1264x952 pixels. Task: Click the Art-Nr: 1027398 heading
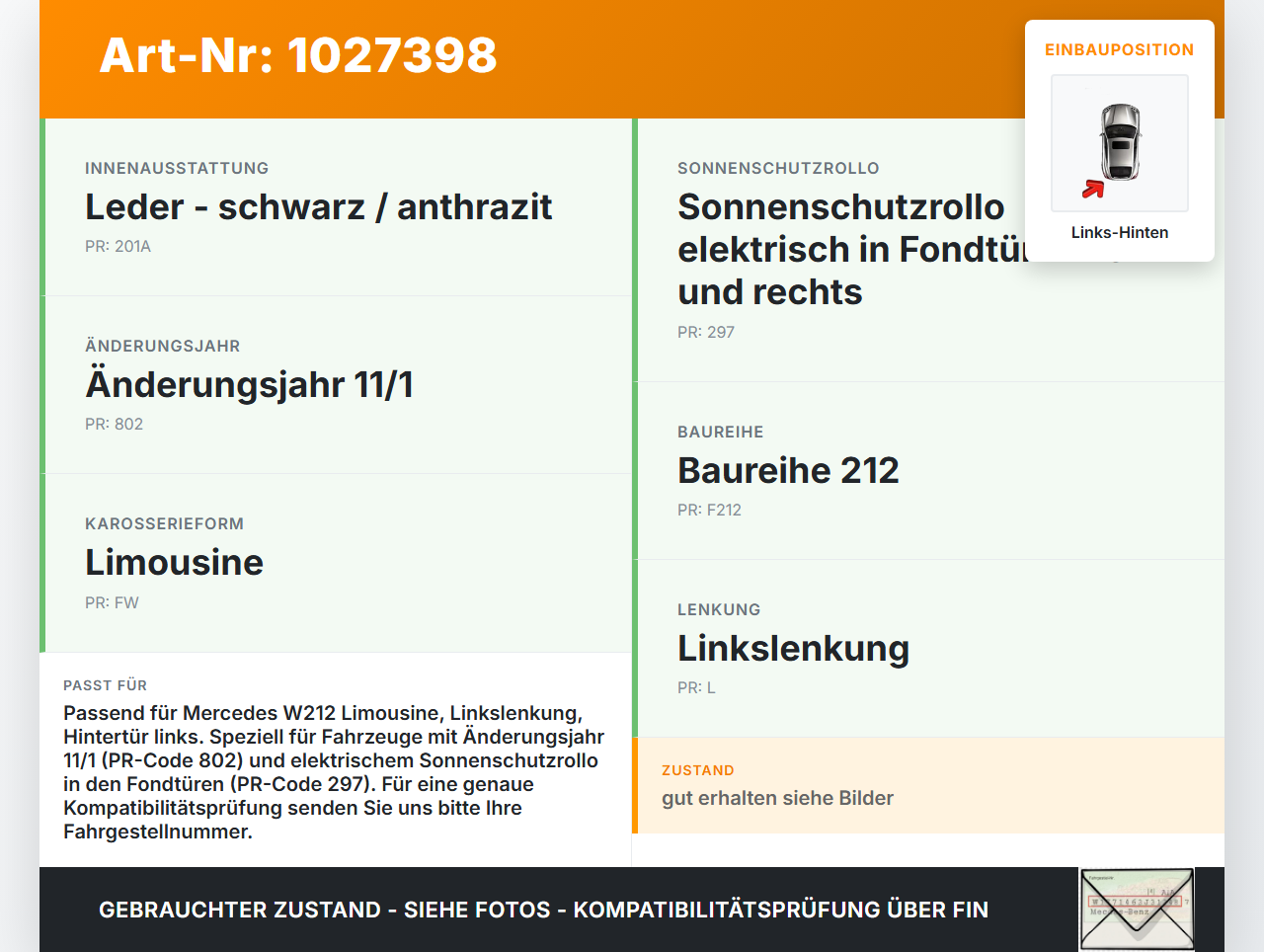coord(298,57)
